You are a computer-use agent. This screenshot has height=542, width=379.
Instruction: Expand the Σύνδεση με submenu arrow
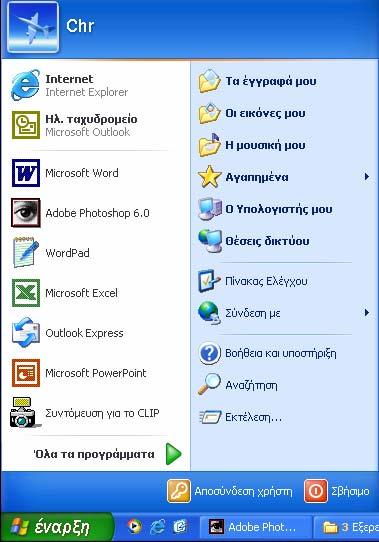367,313
